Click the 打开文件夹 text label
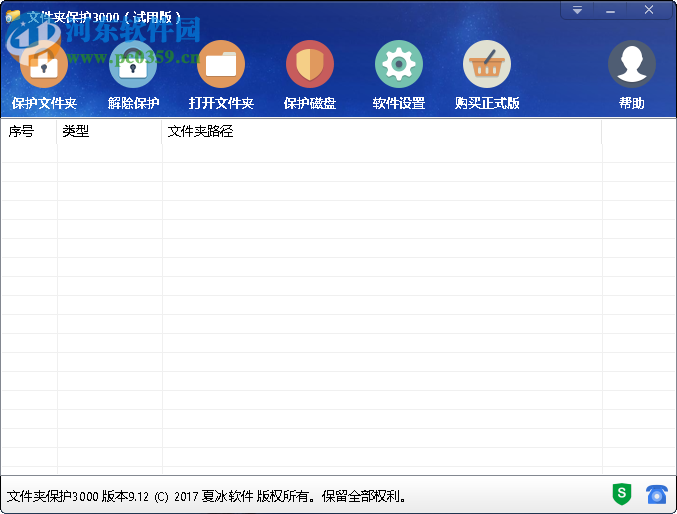Viewport: 677px width, 514px height. (221, 103)
